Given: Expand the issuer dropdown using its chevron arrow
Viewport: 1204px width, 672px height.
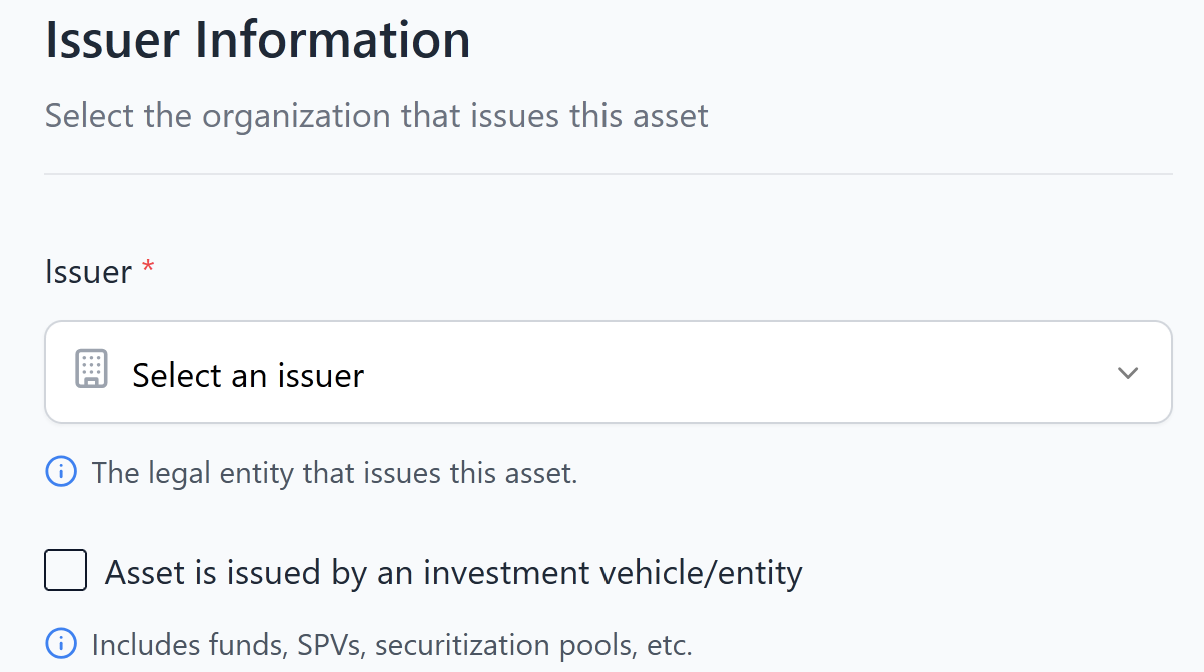Looking at the screenshot, I should (1128, 373).
